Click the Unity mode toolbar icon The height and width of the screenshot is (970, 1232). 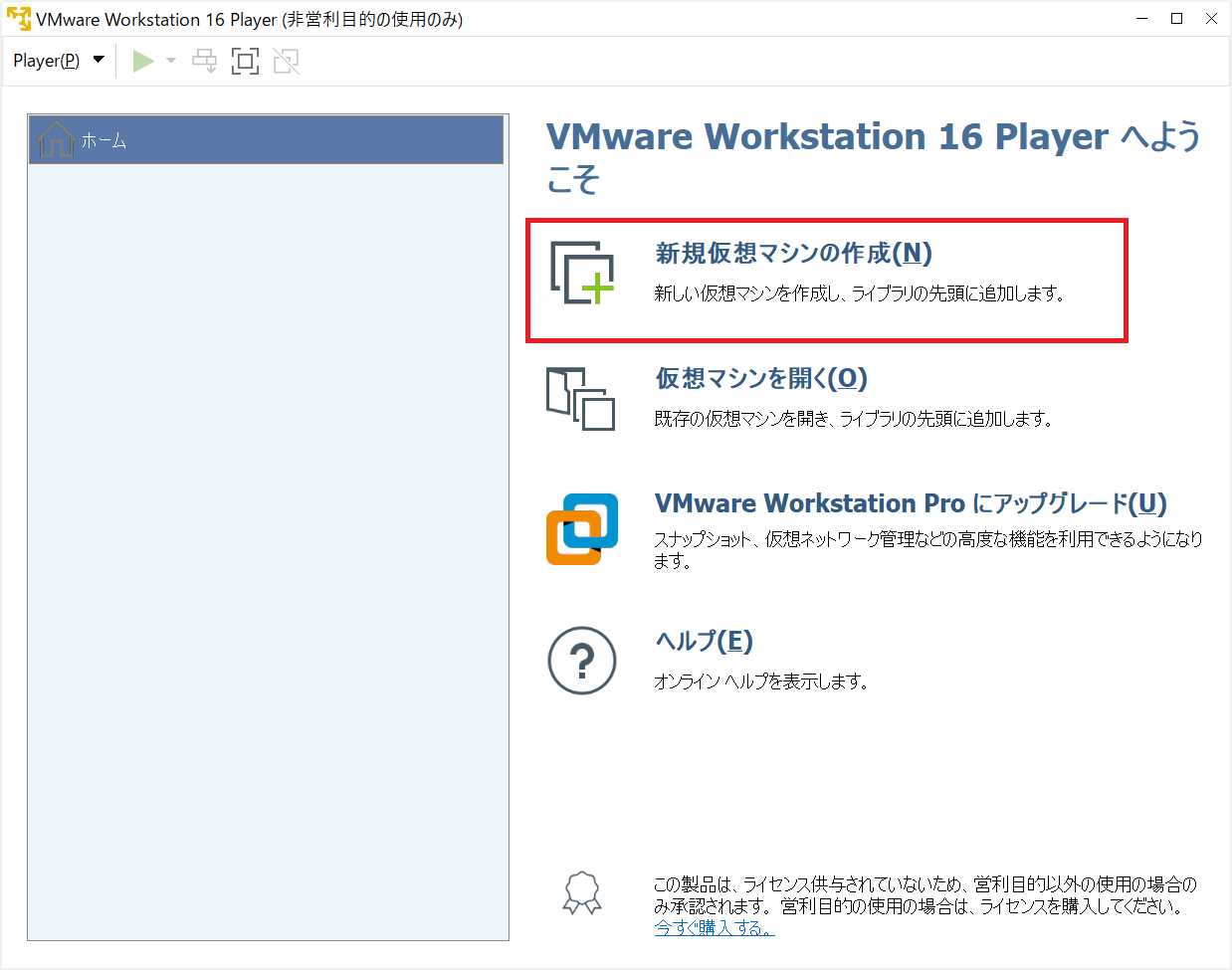[x=286, y=61]
